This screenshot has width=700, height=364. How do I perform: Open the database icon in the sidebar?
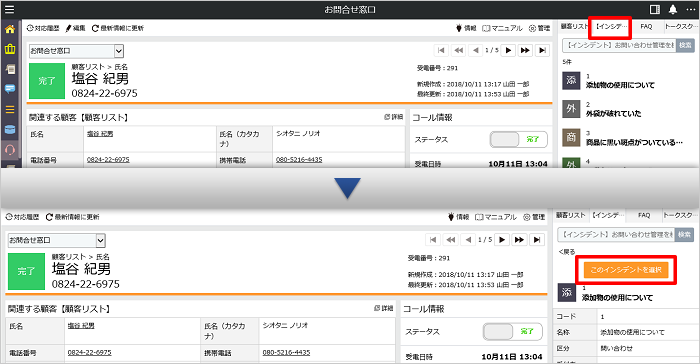[x=10, y=130]
